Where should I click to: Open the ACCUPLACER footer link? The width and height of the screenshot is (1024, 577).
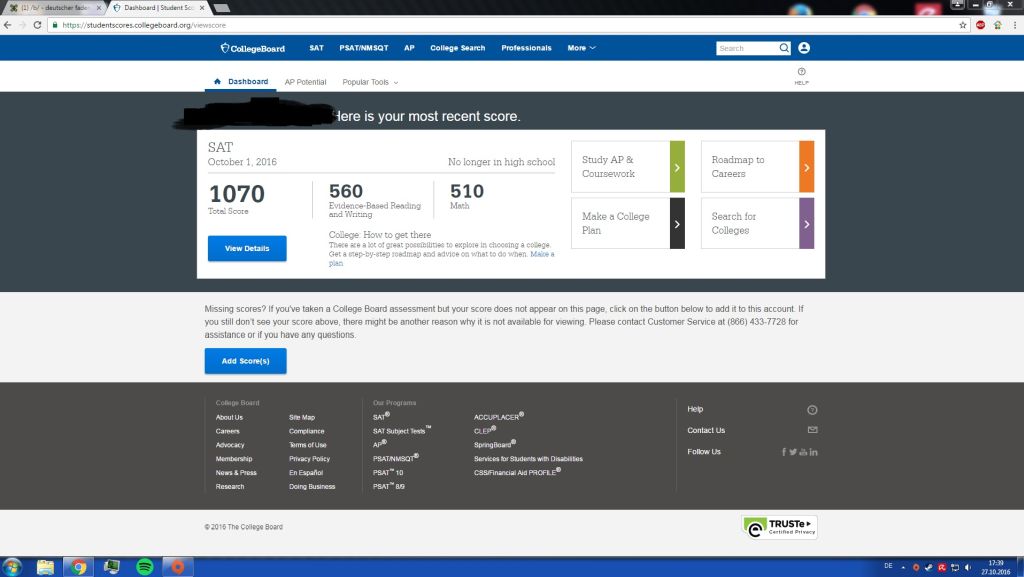coord(498,416)
